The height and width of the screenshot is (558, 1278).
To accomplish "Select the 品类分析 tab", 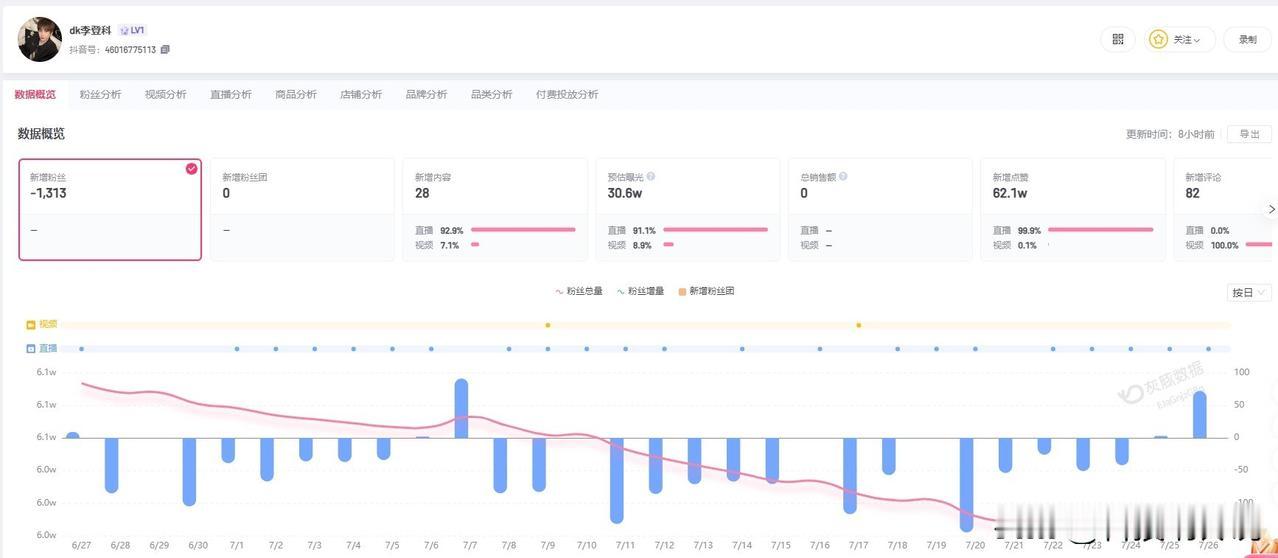I will (x=492, y=94).
